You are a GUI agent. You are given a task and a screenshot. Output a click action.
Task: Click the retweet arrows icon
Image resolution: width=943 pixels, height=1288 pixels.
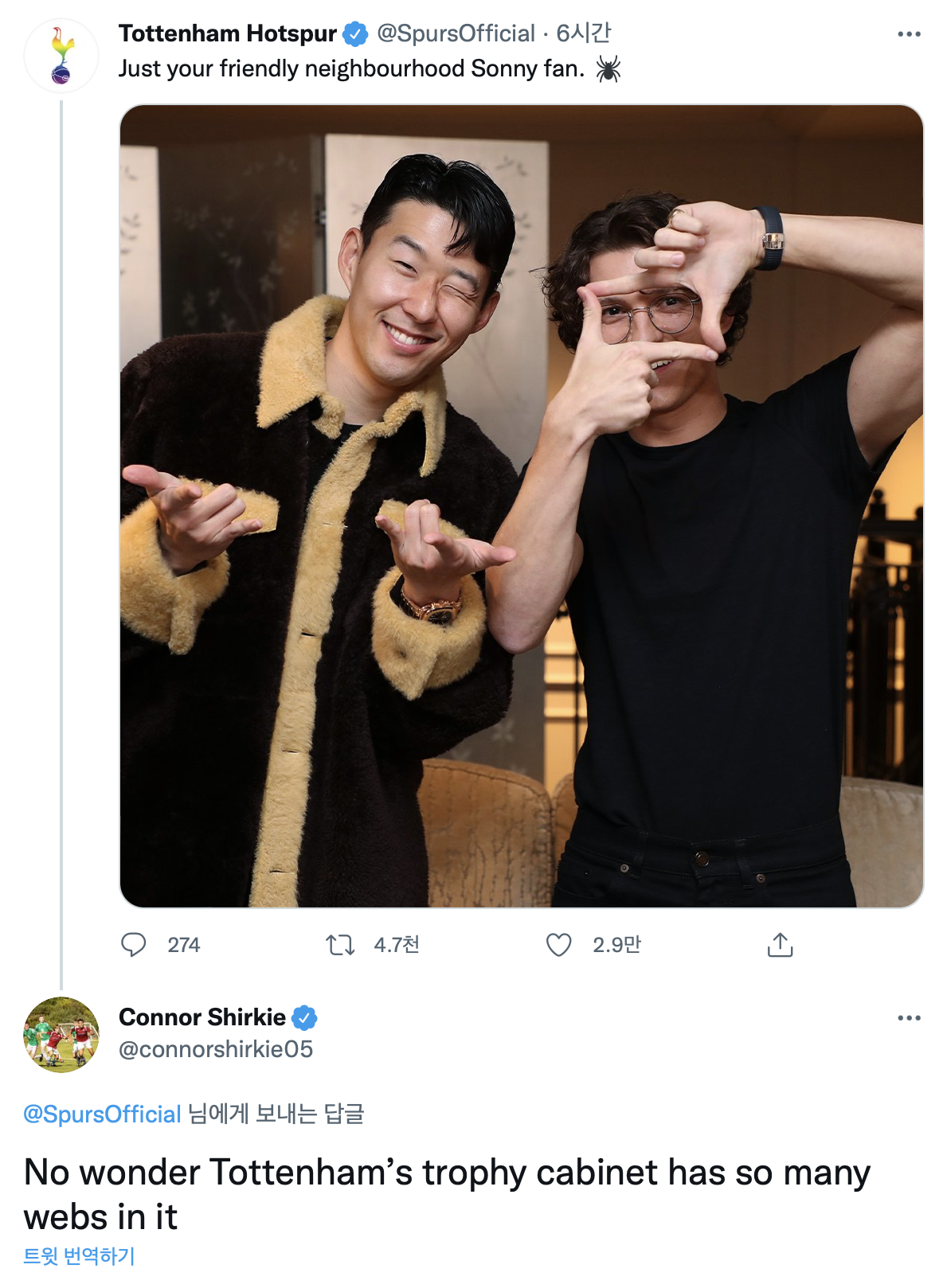pos(340,945)
